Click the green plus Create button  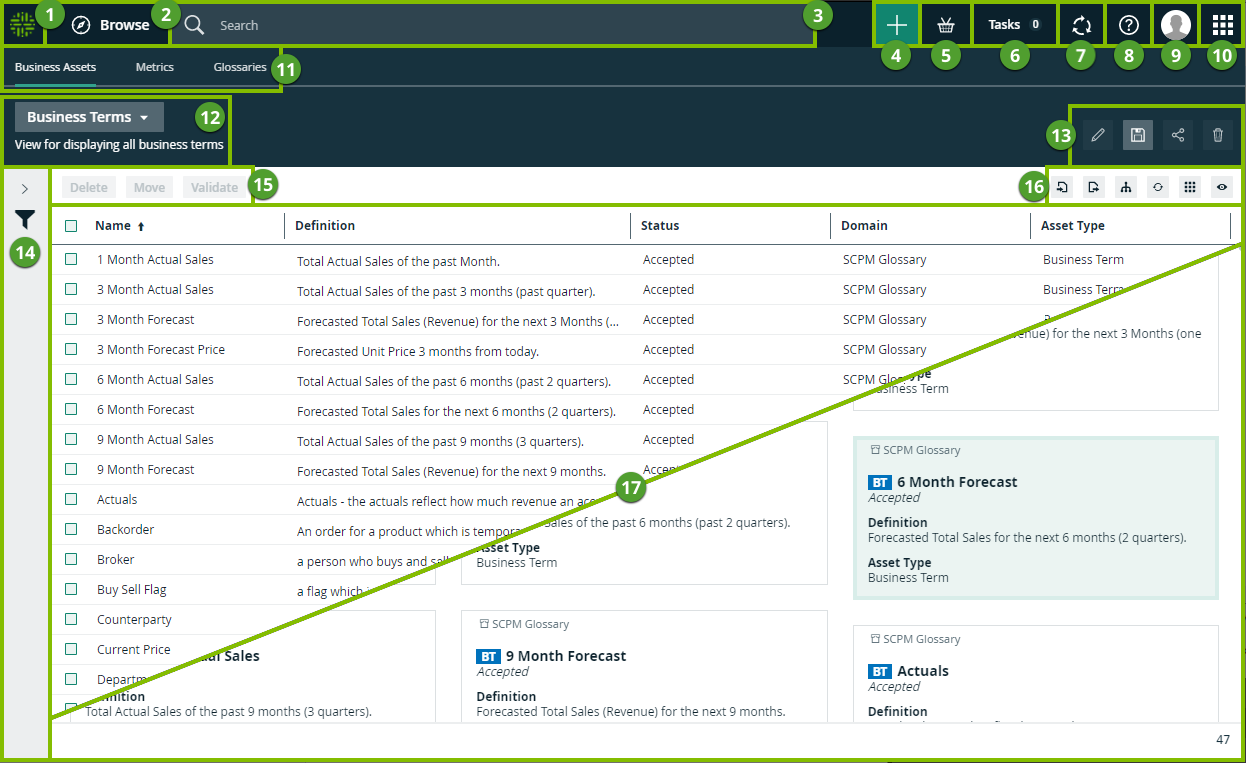click(x=897, y=25)
